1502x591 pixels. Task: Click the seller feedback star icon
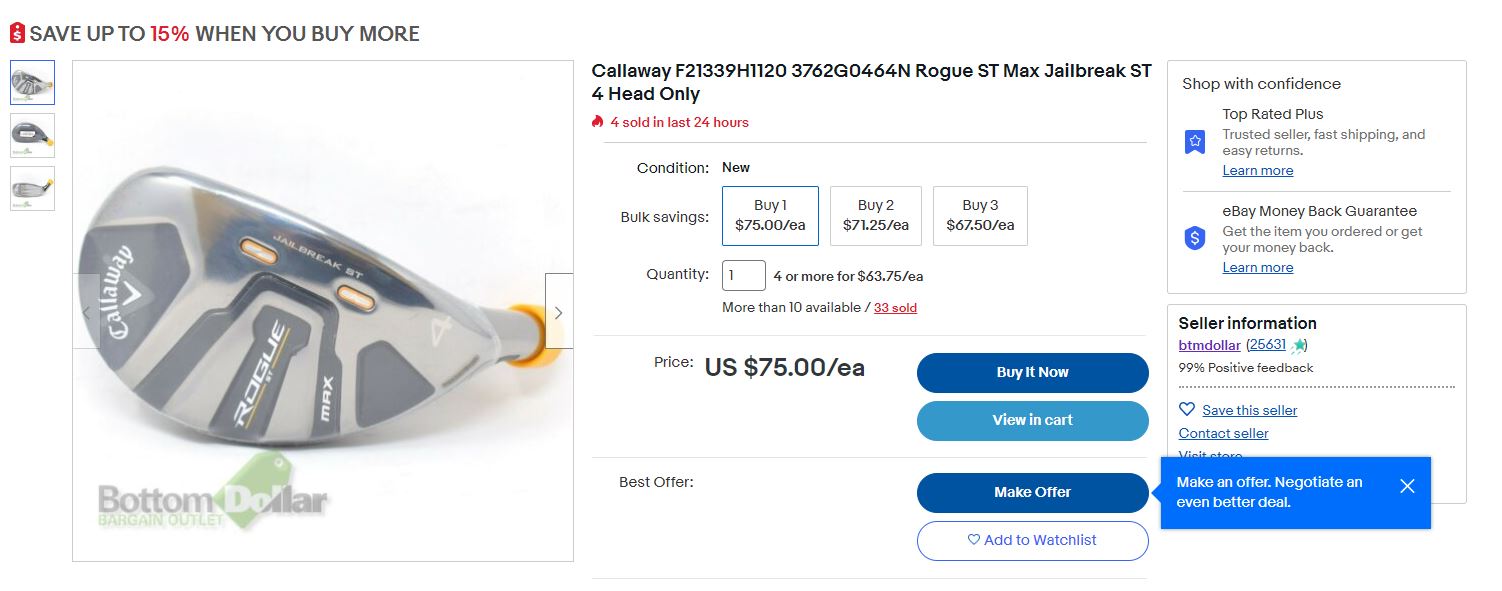(x=1298, y=345)
